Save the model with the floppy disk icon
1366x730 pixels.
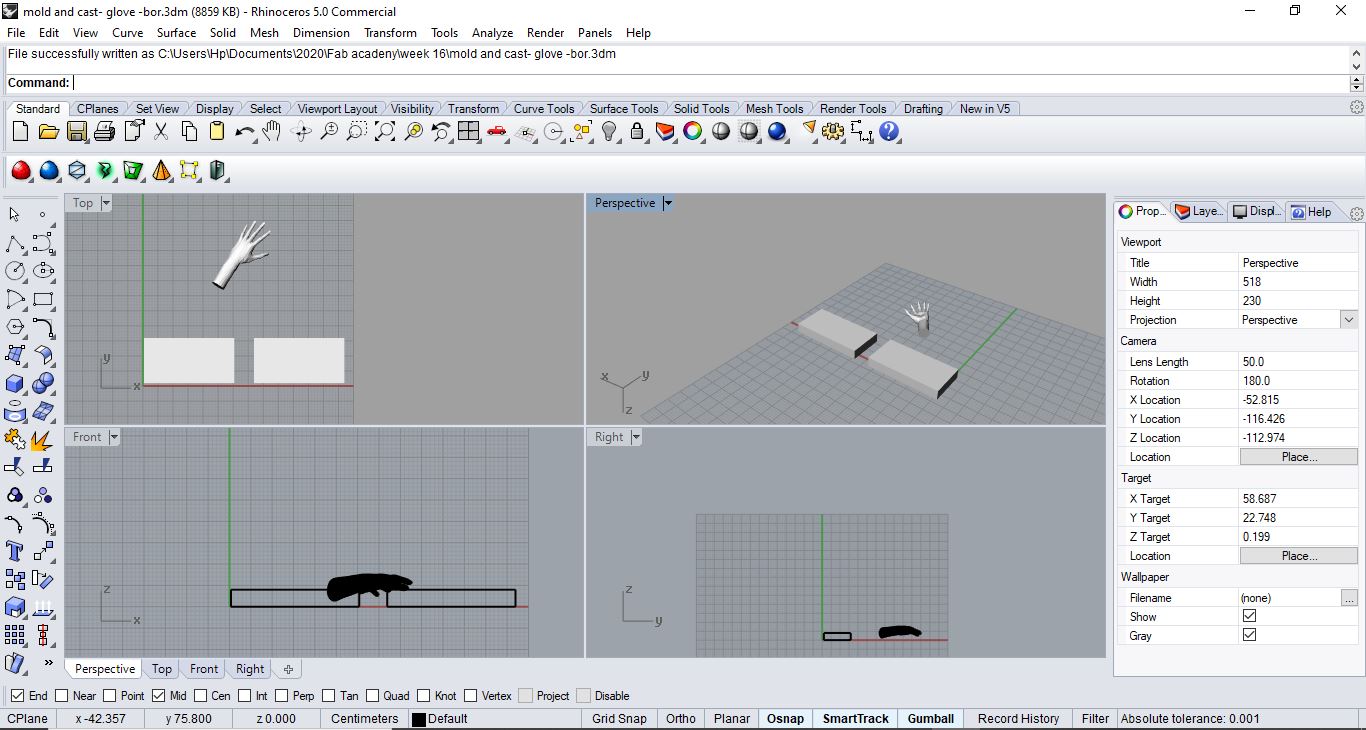[77, 131]
